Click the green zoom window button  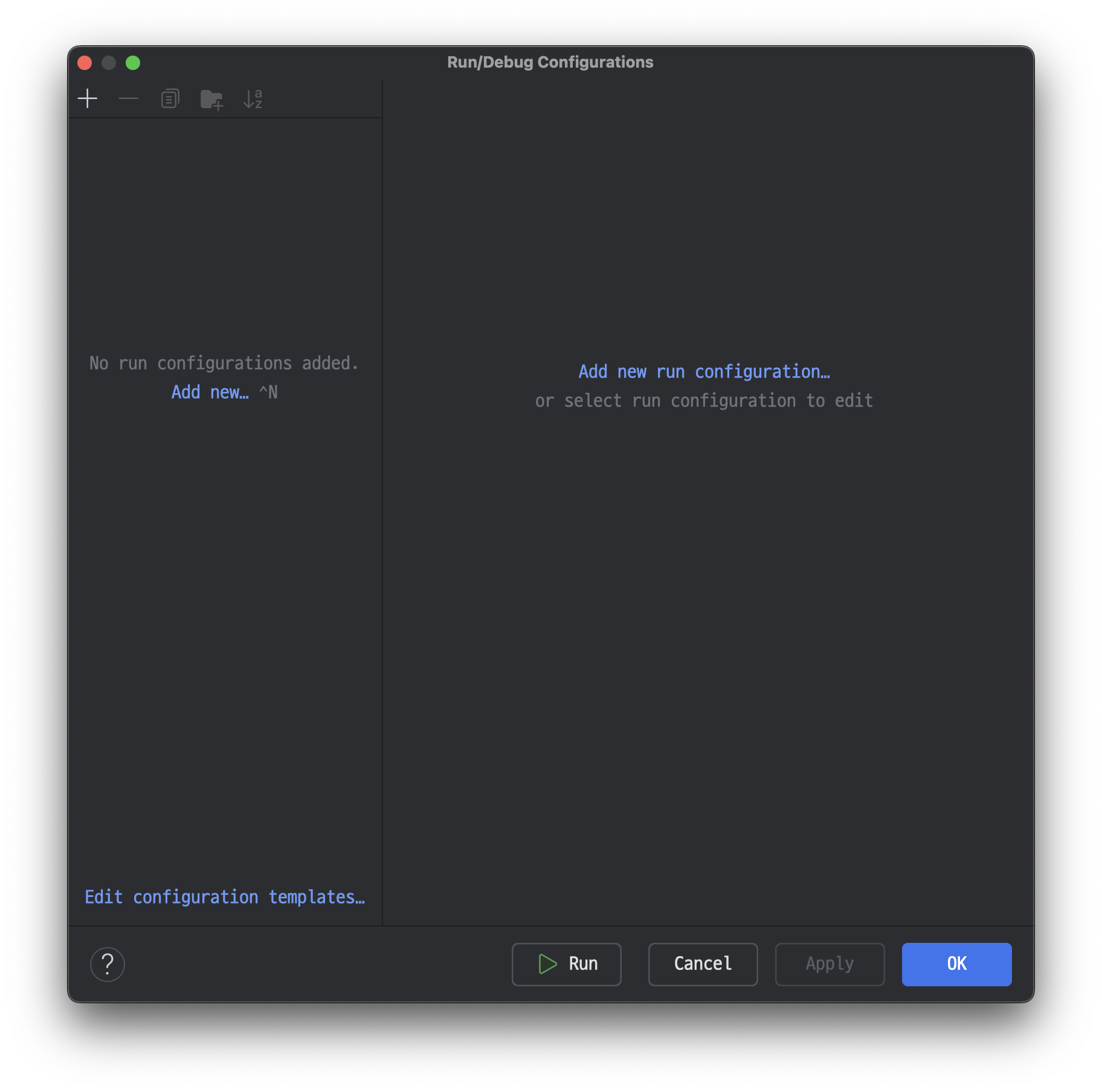pos(133,63)
